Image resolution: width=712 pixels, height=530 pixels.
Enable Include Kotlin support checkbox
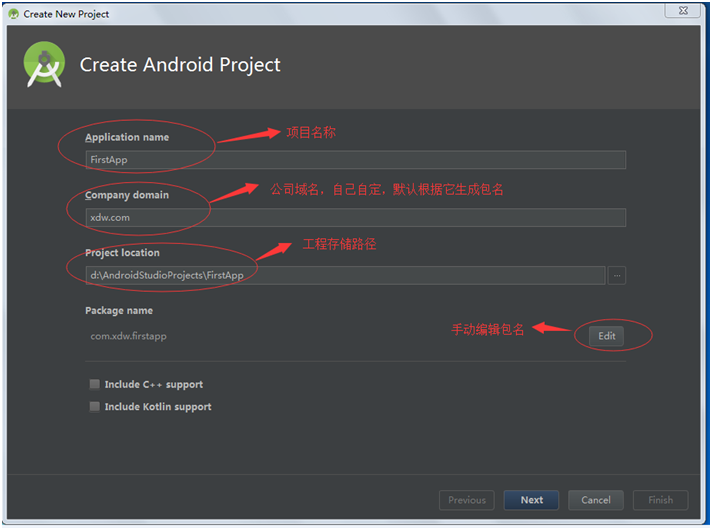(x=94, y=406)
